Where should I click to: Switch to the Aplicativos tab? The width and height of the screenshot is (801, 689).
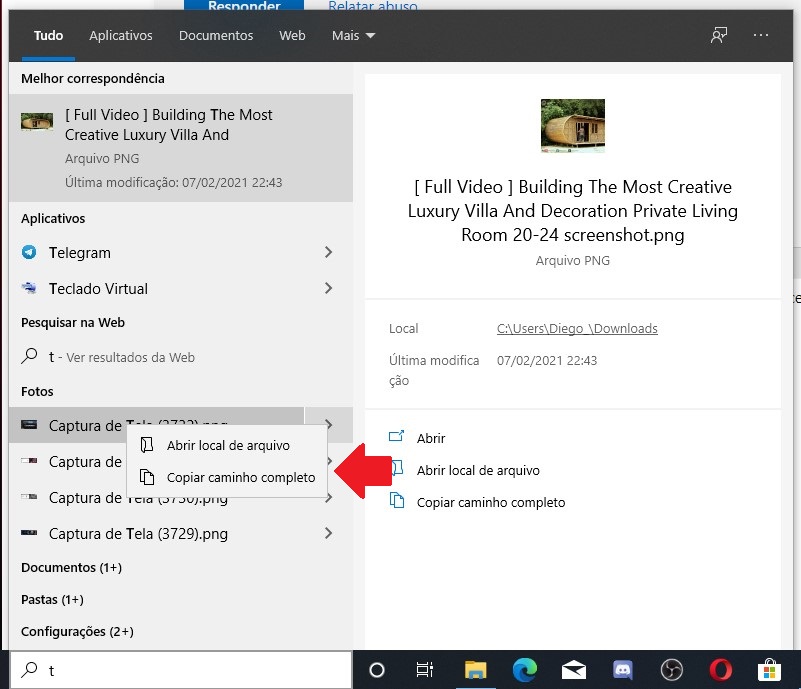pos(121,36)
